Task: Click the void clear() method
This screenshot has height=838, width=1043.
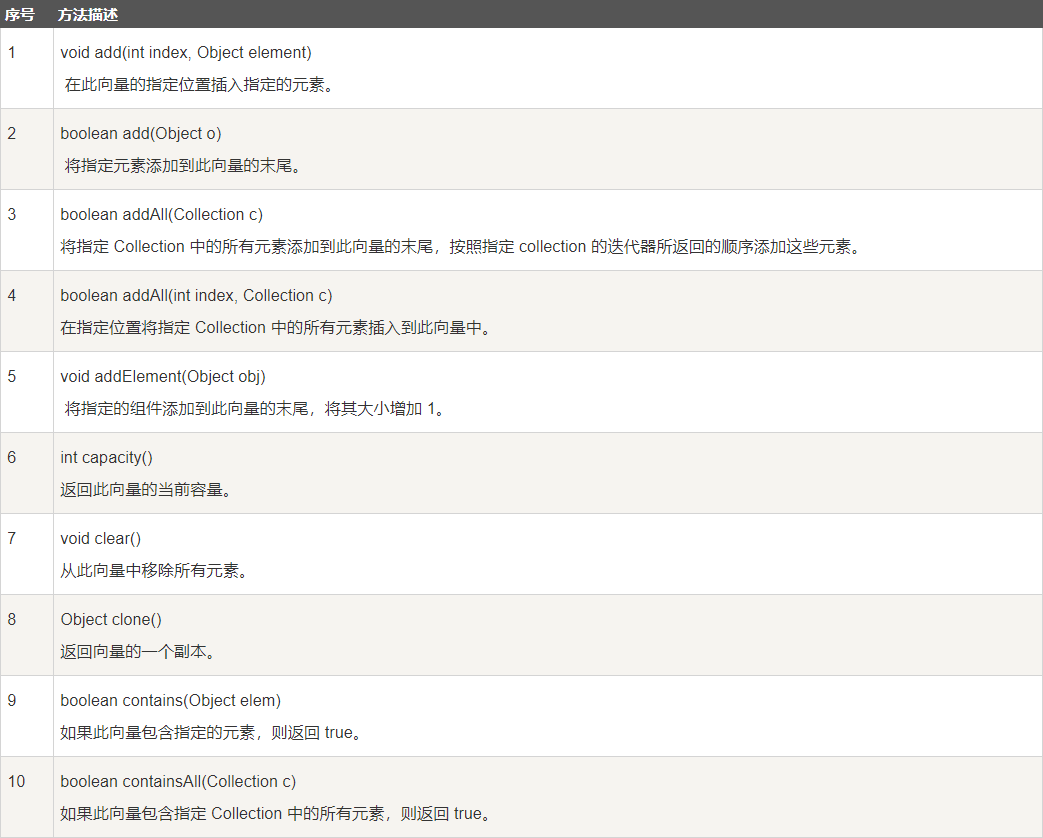Action: (x=100, y=539)
